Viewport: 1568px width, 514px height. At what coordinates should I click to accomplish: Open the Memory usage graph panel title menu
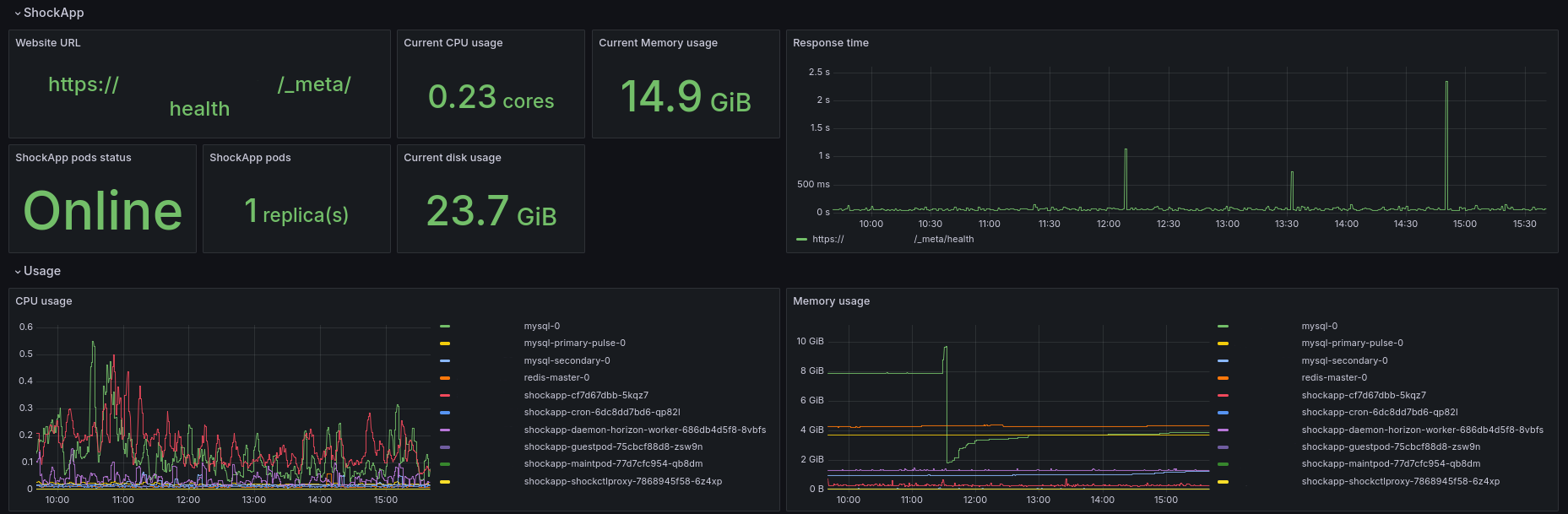pos(831,301)
